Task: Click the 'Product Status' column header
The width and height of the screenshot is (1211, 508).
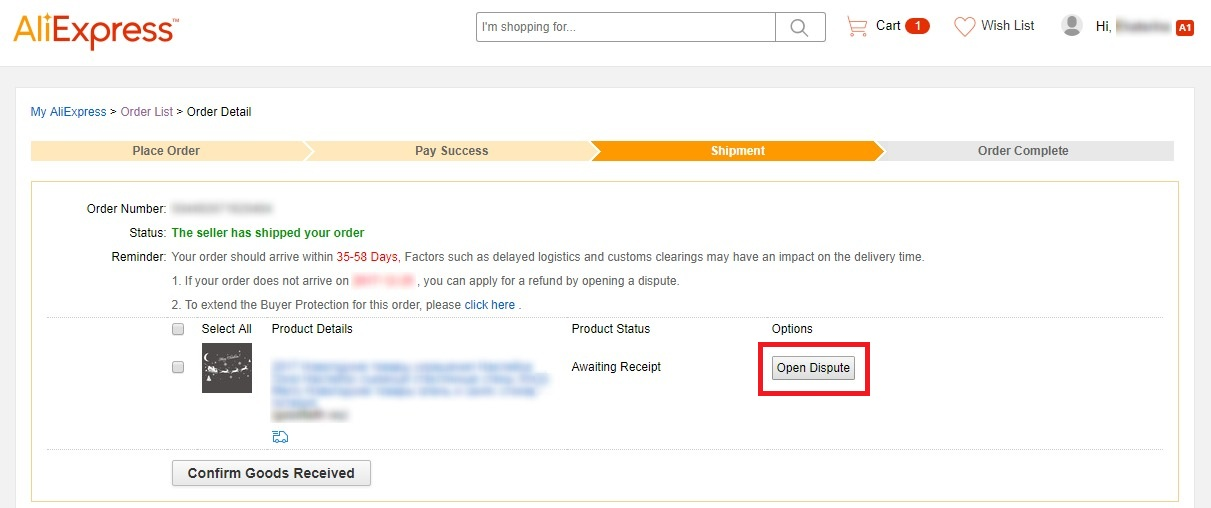Action: (x=611, y=329)
